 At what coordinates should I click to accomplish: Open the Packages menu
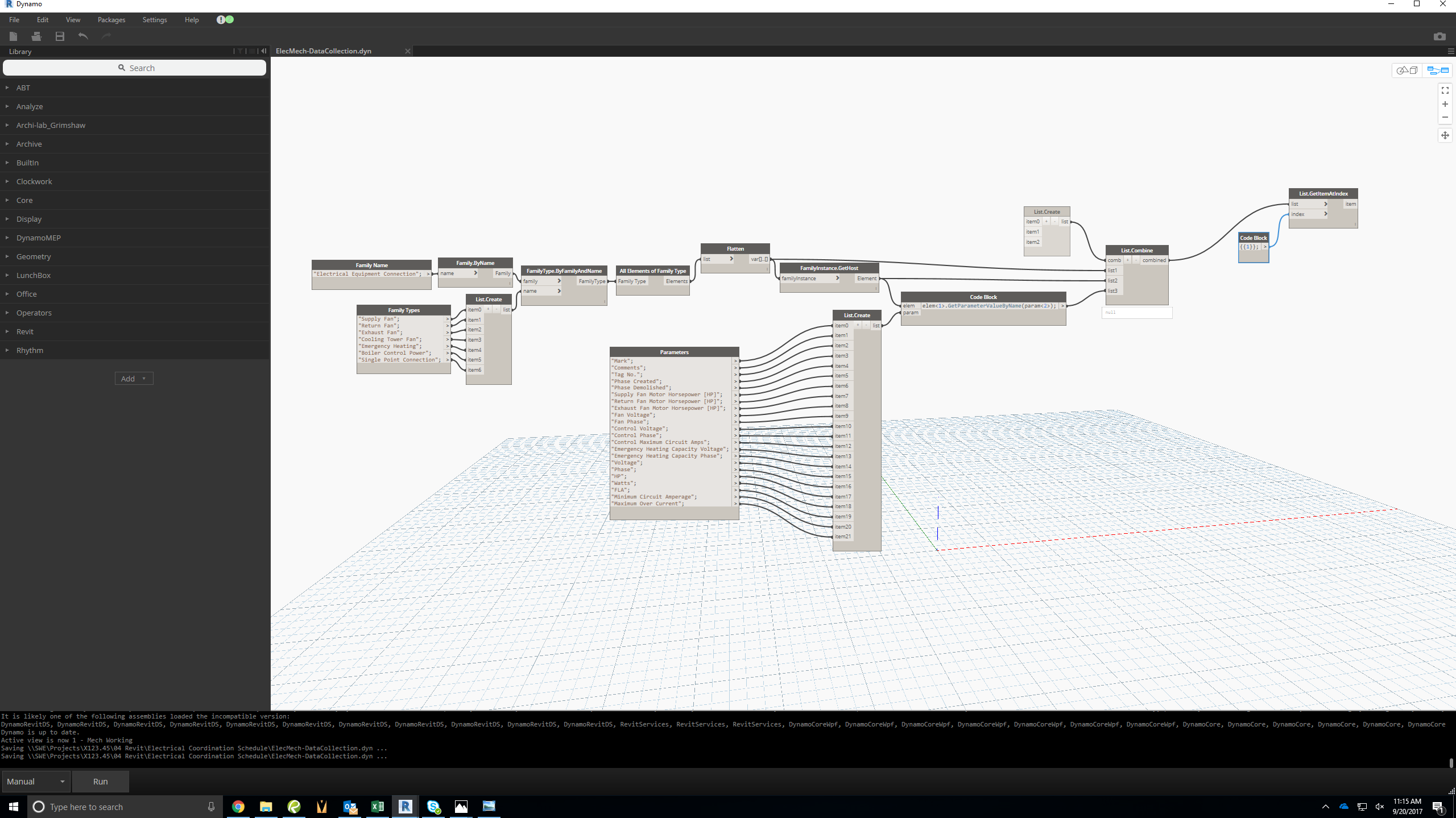(x=111, y=19)
